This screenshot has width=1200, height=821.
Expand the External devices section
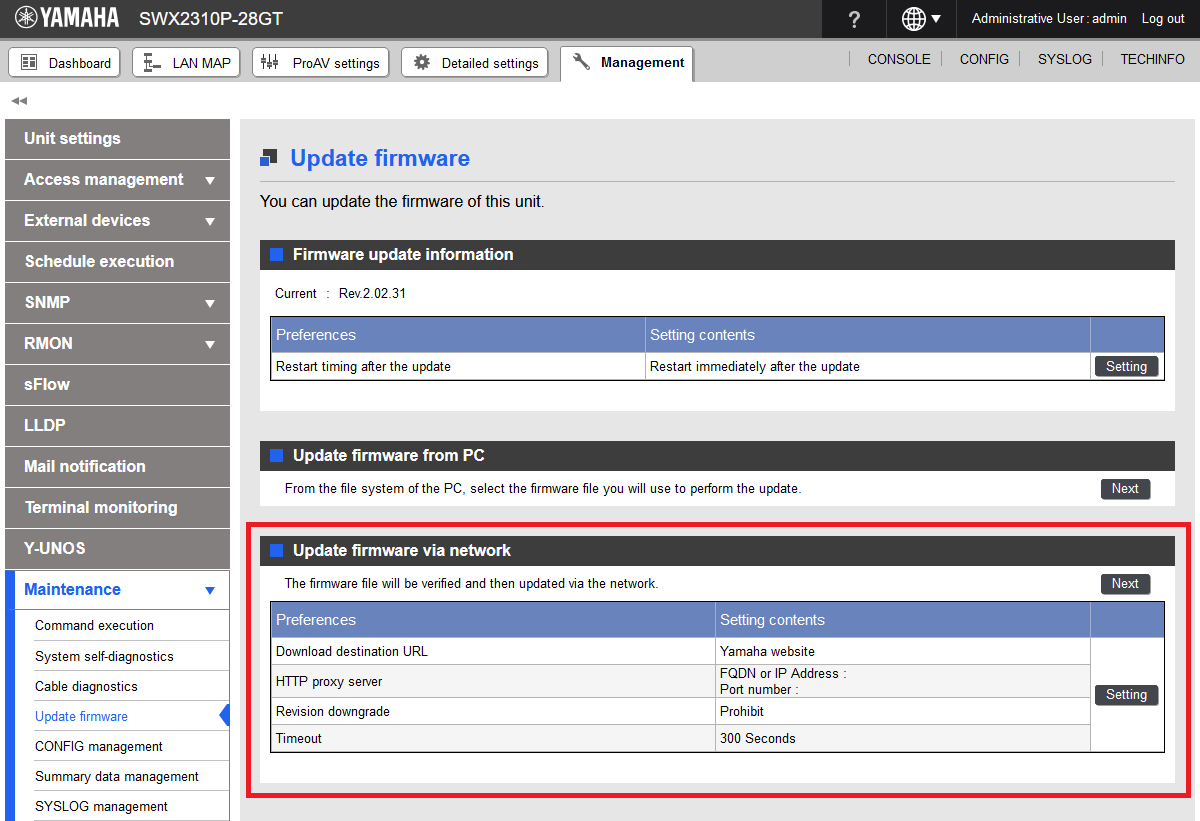tap(117, 221)
